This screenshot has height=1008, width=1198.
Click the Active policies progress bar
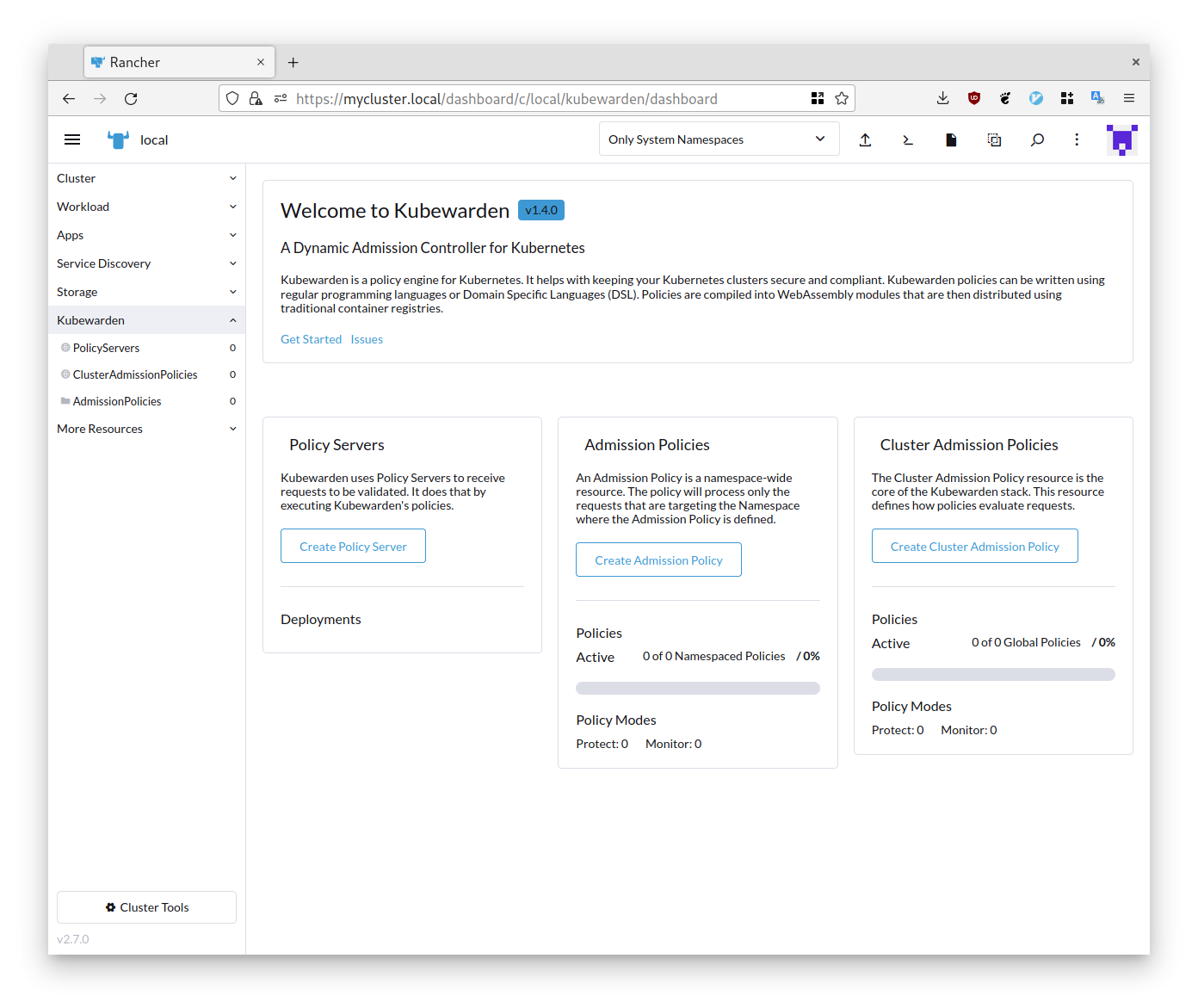pyautogui.click(x=697, y=688)
